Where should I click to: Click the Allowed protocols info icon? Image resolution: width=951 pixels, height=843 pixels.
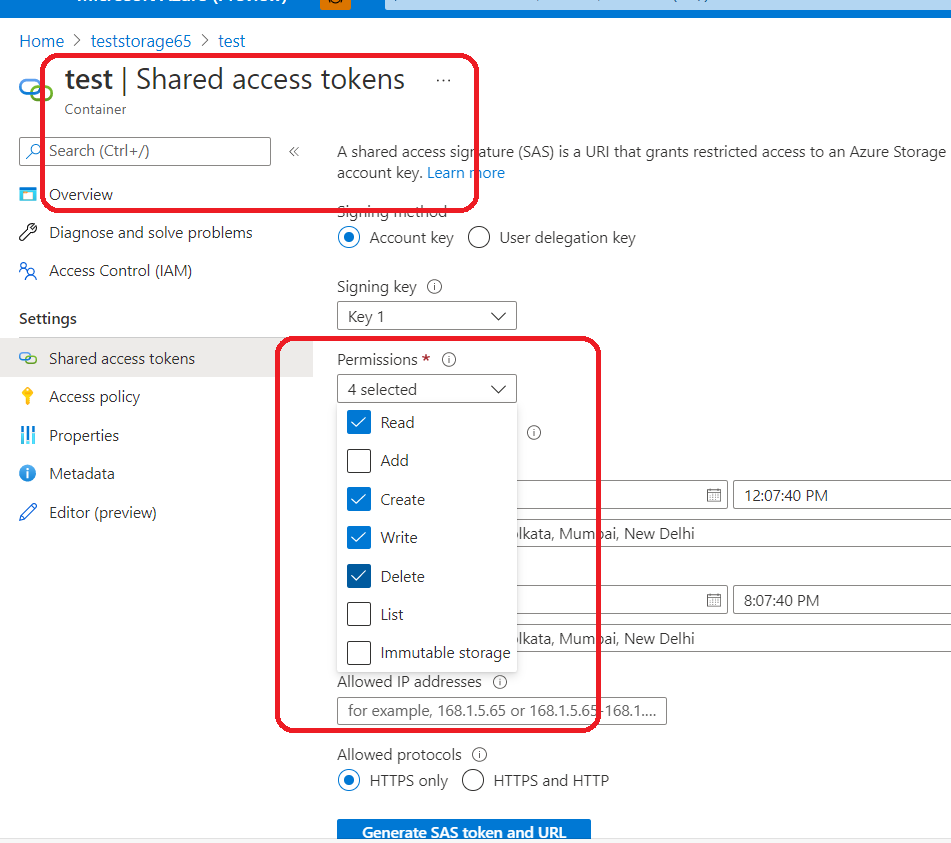coord(479,754)
